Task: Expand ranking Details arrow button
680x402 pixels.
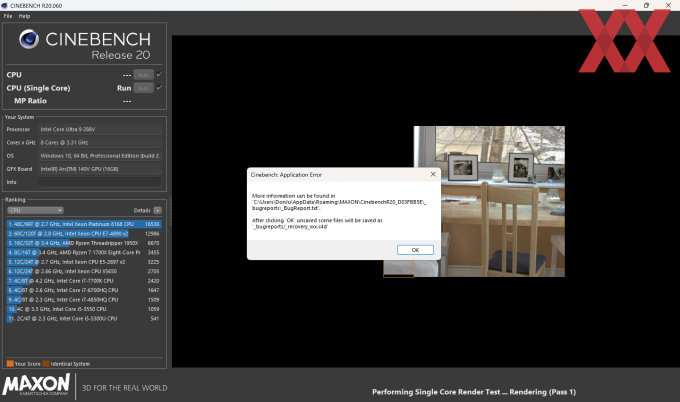Action: tap(157, 210)
